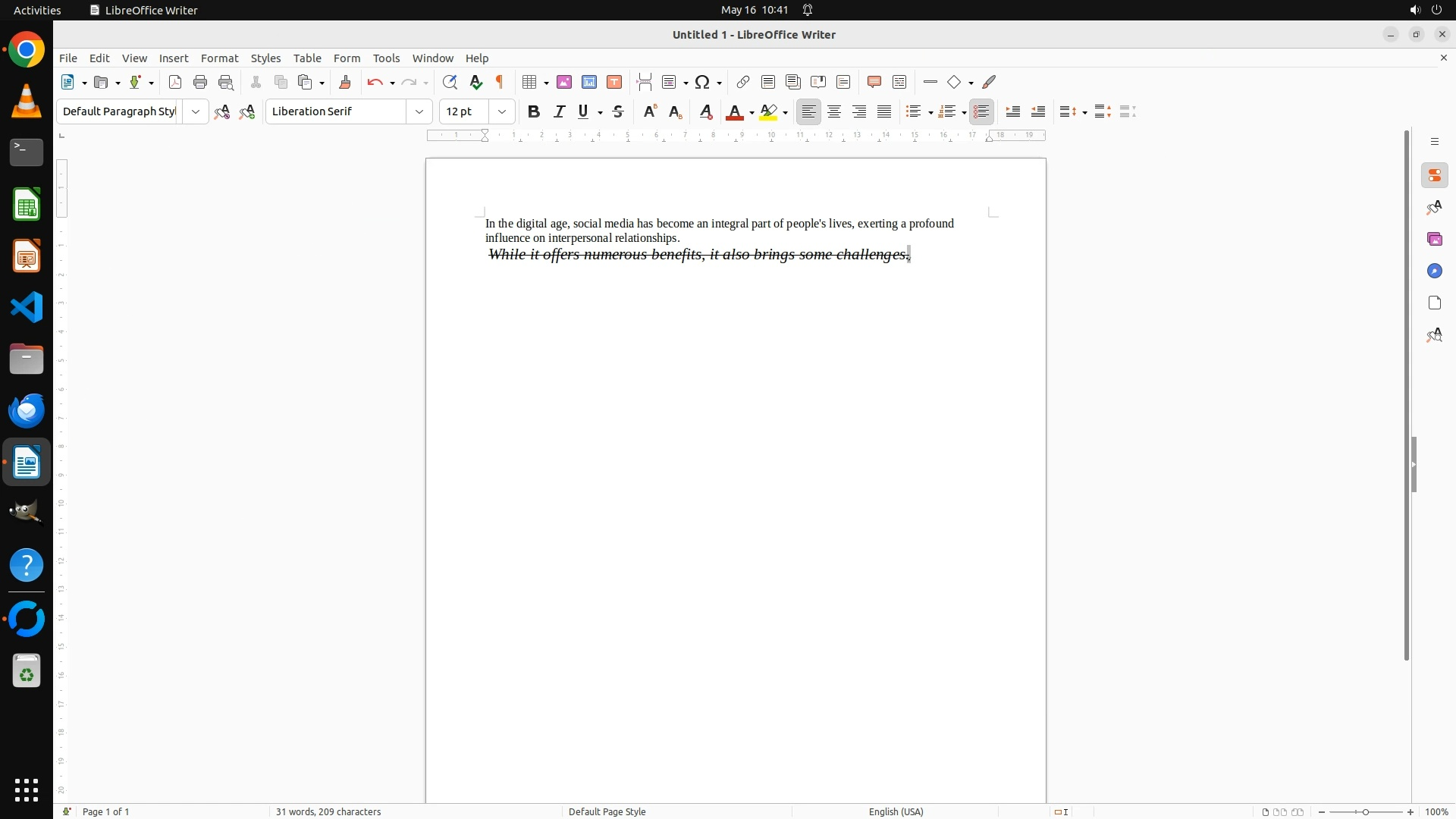This screenshot has width=1456, height=819.
Task: Insert a comment using toolbar icon
Action: point(874,82)
